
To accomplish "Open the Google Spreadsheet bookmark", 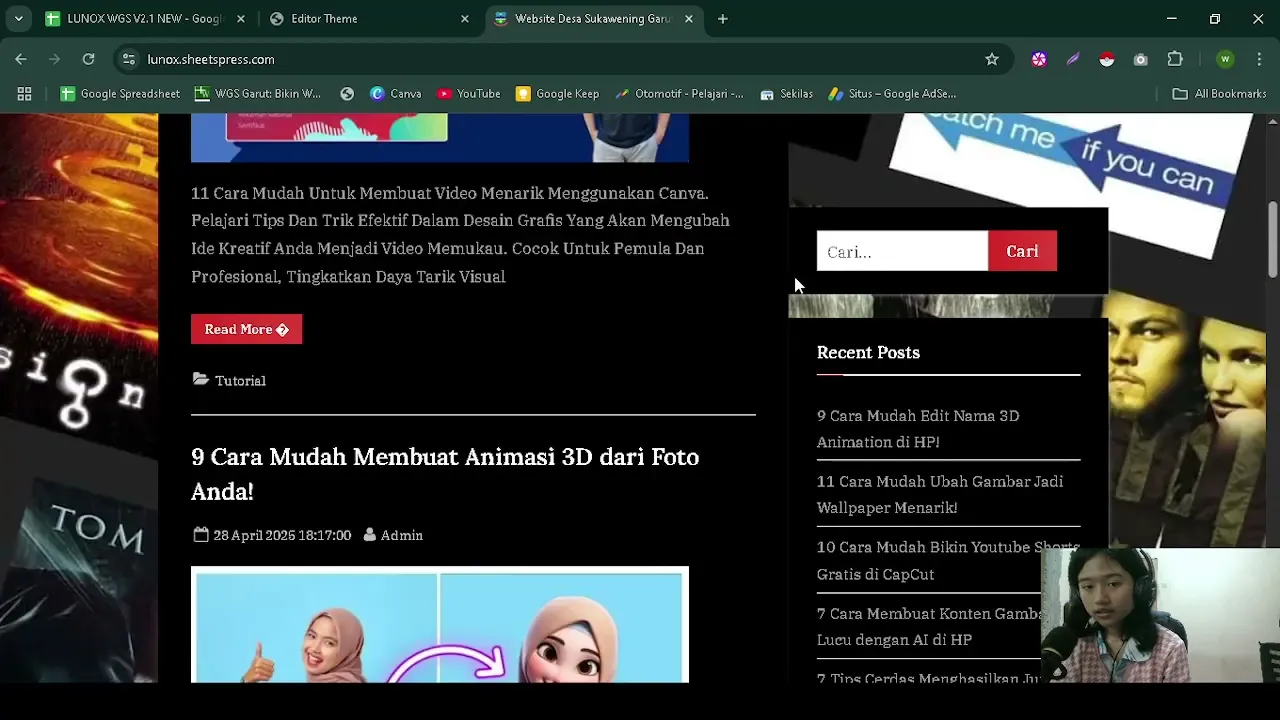I will tap(120, 94).
